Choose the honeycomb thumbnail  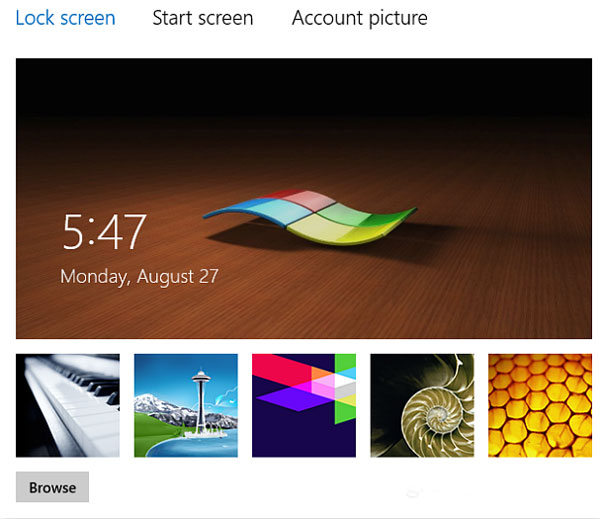click(x=540, y=405)
